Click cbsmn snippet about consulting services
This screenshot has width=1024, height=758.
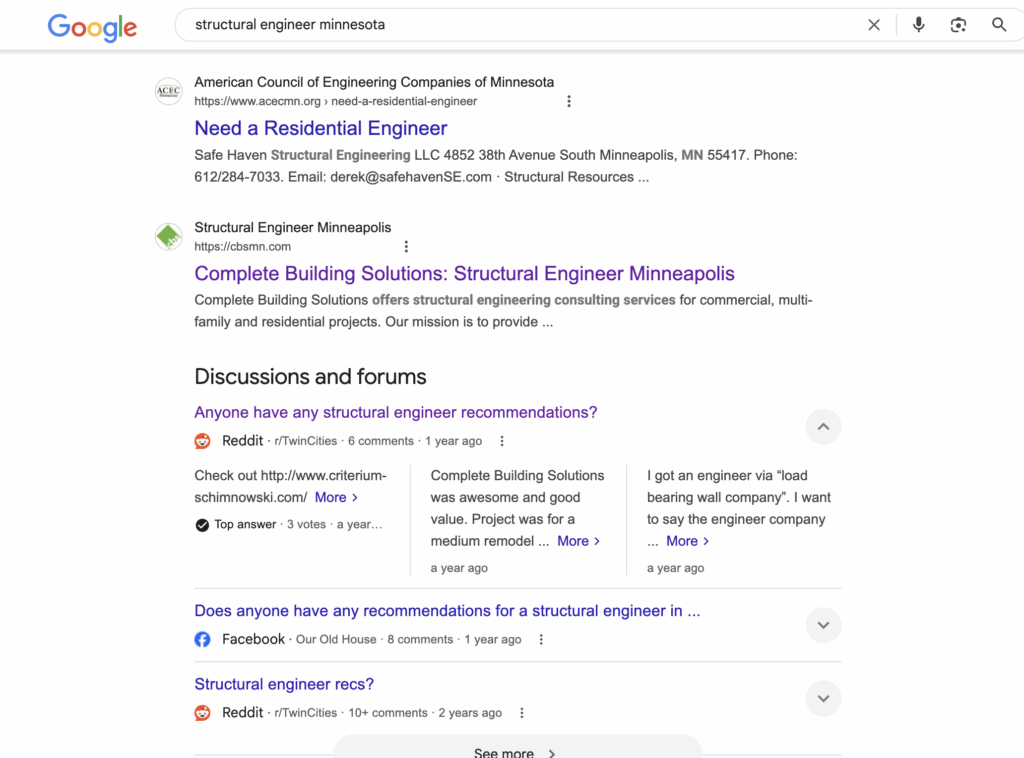(x=504, y=311)
